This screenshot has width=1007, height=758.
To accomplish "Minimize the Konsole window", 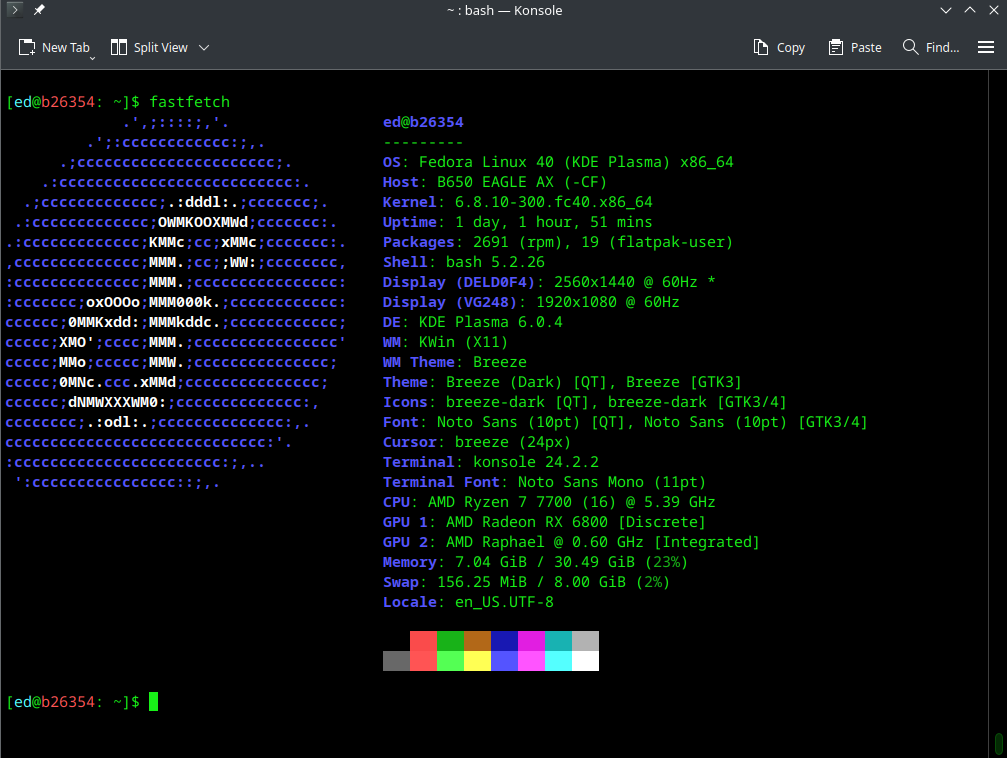I will (x=945, y=10).
